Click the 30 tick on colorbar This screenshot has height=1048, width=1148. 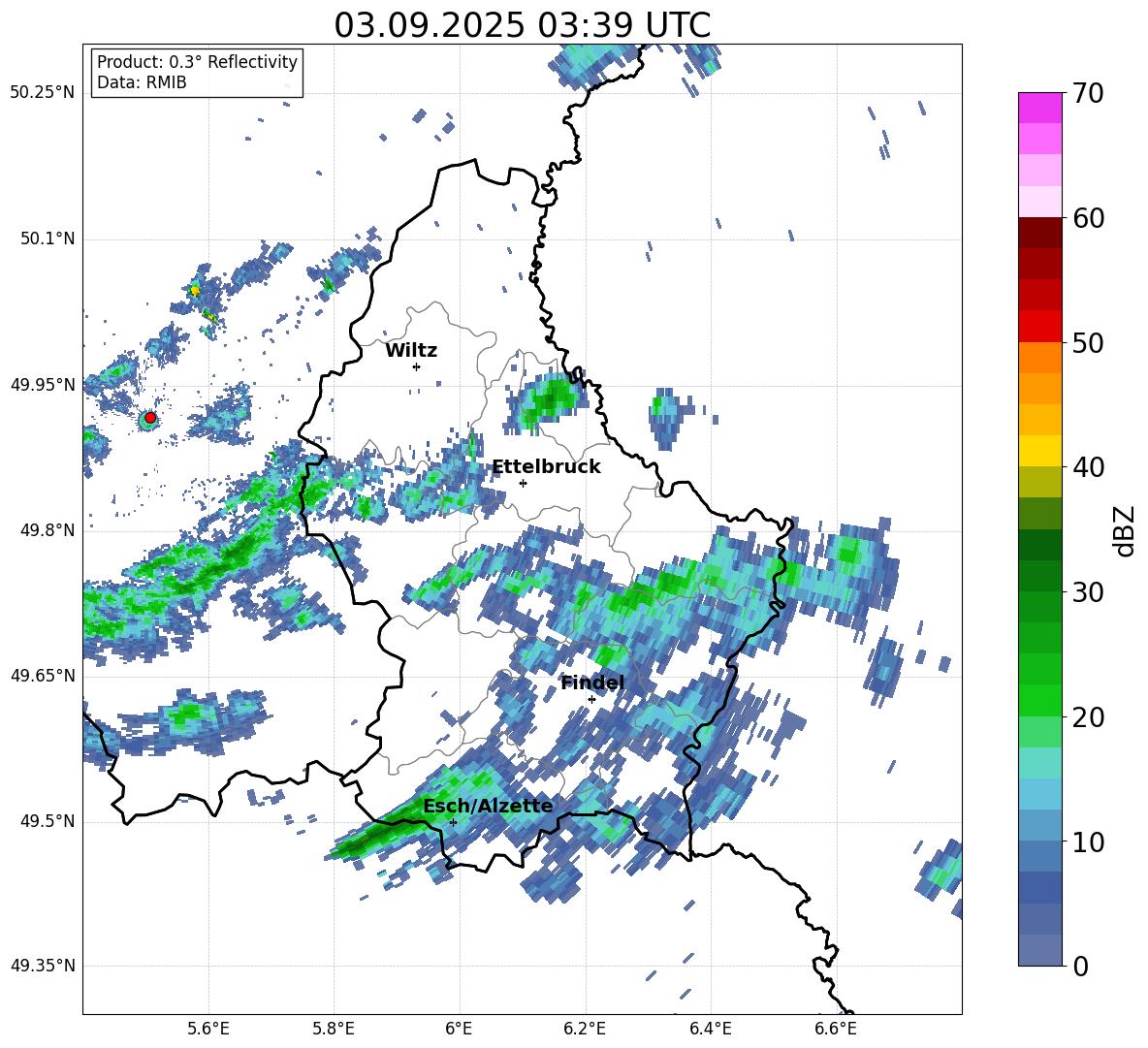tap(1088, 592)
